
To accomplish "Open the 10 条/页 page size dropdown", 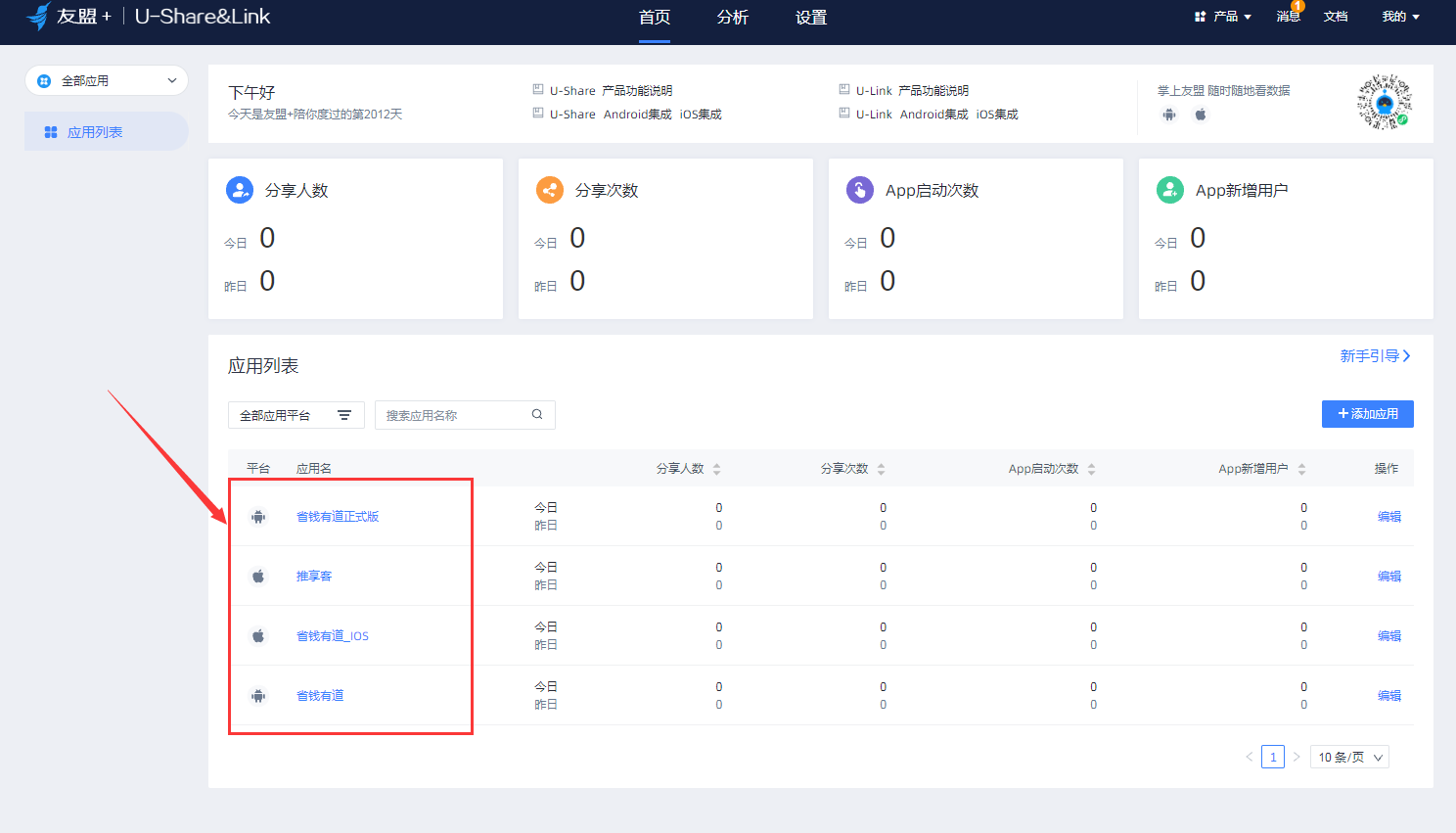I will pos(1349,757).
